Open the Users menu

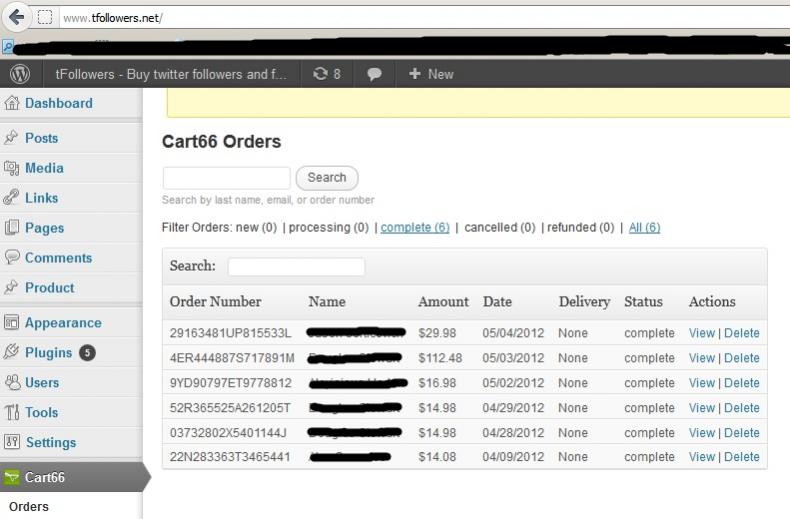(x=42, y=382)
